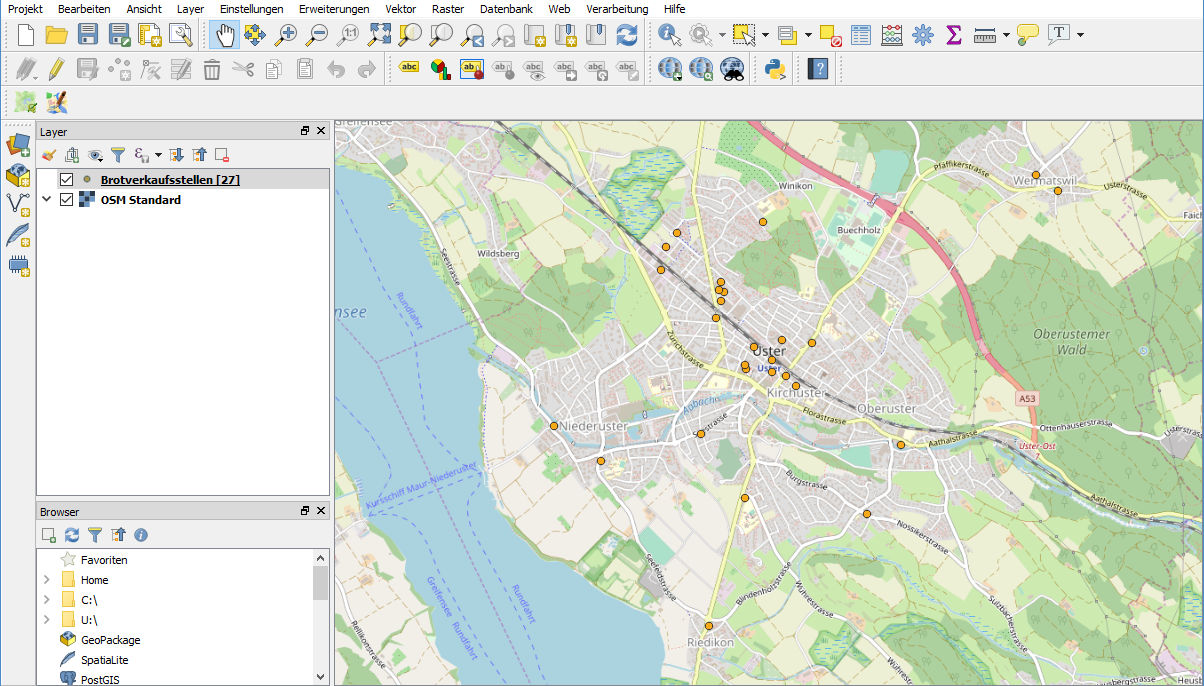Image resolution: width=1204 pixels, height=686 pixels.
Task: Show statistical summary panel
Action: point(953,34)
